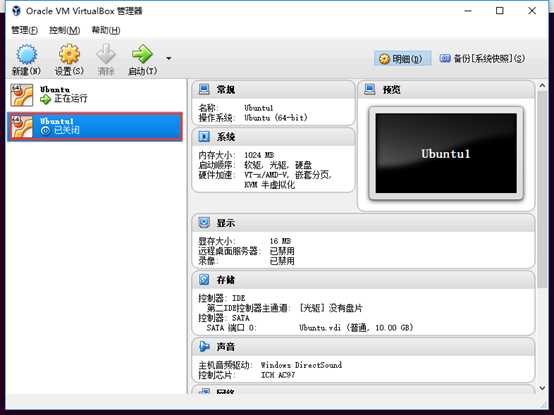Click the VirtualBox title bar logo icon

[16, 11]
